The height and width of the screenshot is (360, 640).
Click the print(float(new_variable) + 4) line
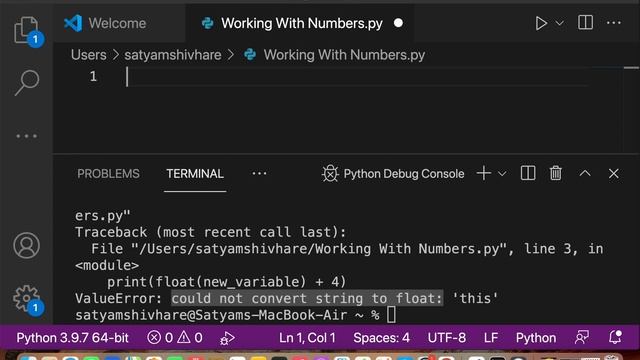click(227, 282)
